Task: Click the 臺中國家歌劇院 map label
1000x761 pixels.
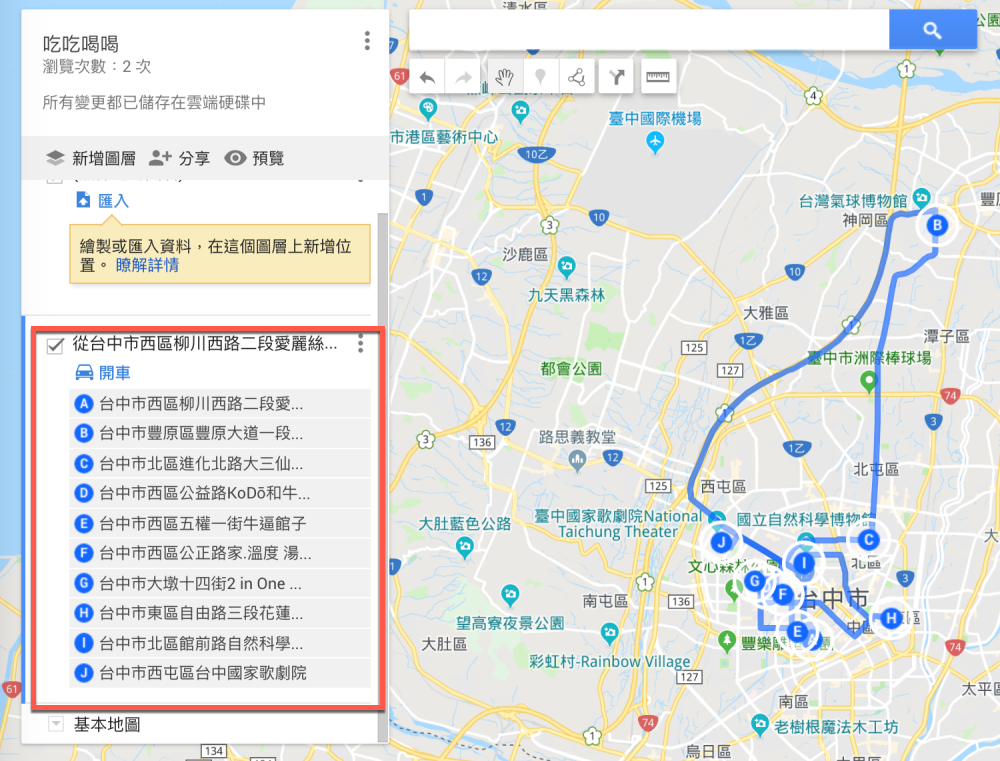Action: point(618,524)
